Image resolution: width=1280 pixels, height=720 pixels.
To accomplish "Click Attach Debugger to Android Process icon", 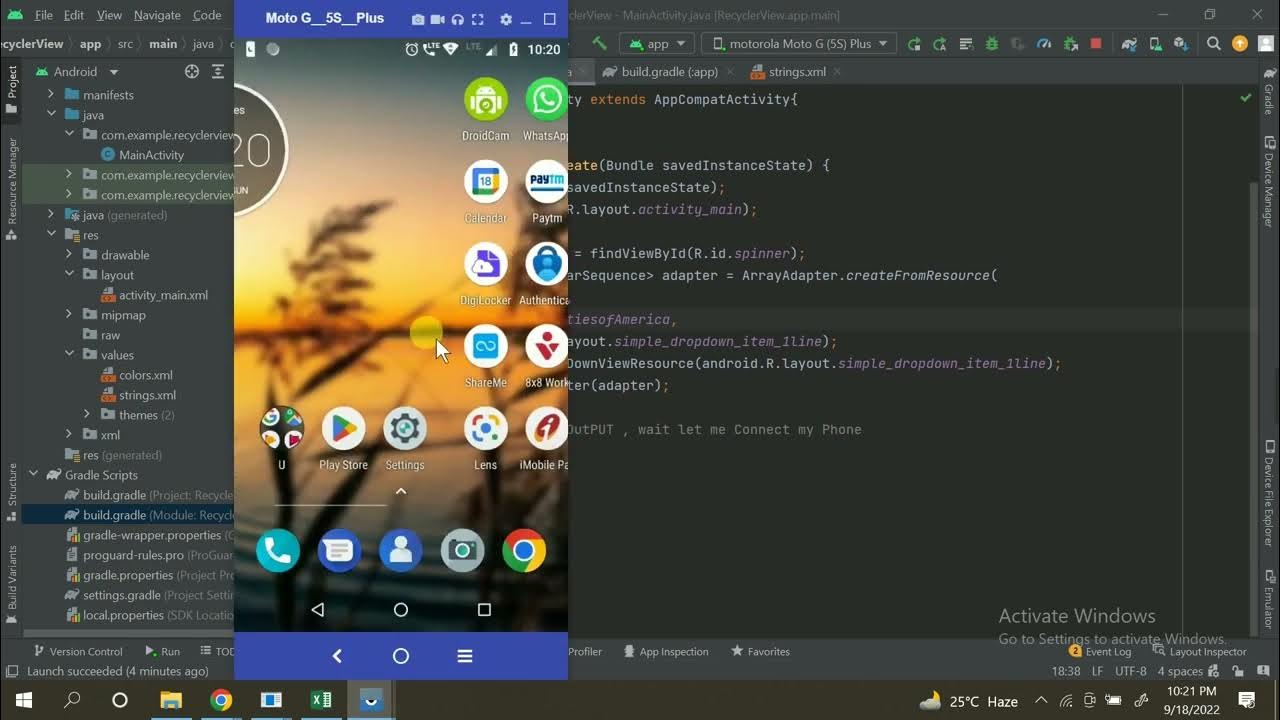I will tap(1070, 44).
